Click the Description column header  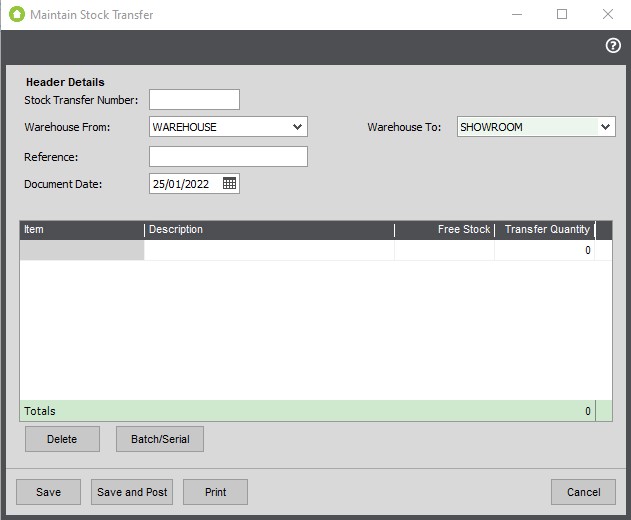(269, 229)
